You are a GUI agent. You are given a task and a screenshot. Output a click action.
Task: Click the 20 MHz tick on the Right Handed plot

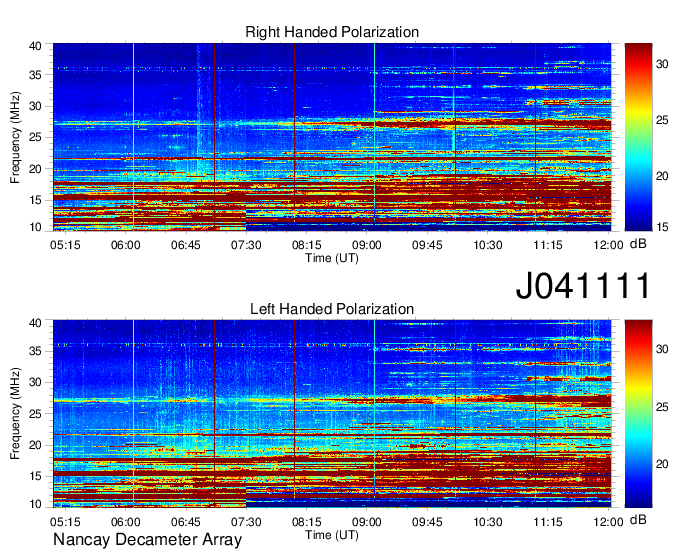[x=35, y=169]
